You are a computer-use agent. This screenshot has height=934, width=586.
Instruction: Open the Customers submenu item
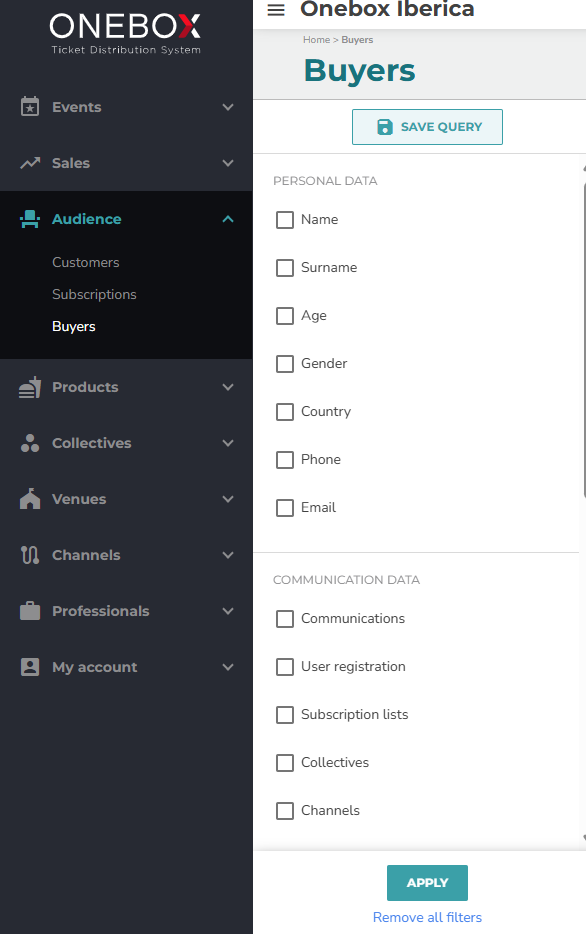86,262
